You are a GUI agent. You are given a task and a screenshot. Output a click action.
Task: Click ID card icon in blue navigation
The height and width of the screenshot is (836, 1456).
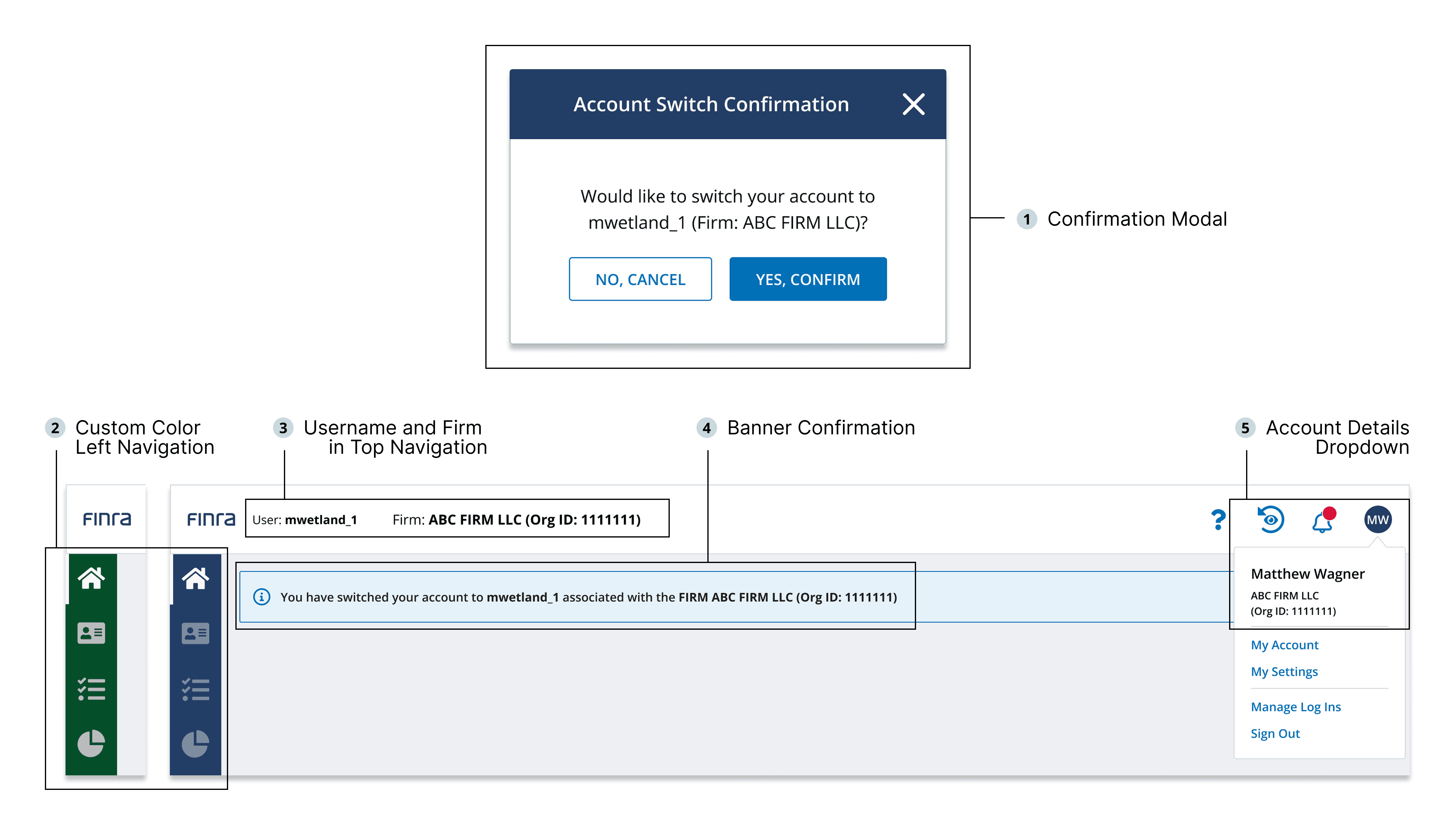point(195,633)
